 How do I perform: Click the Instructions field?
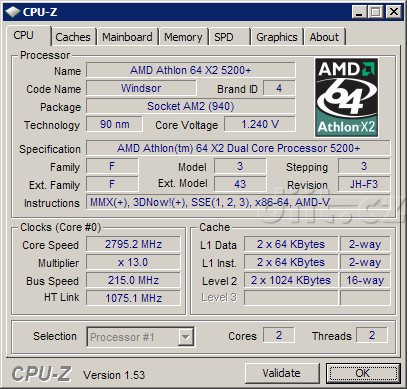238,202
